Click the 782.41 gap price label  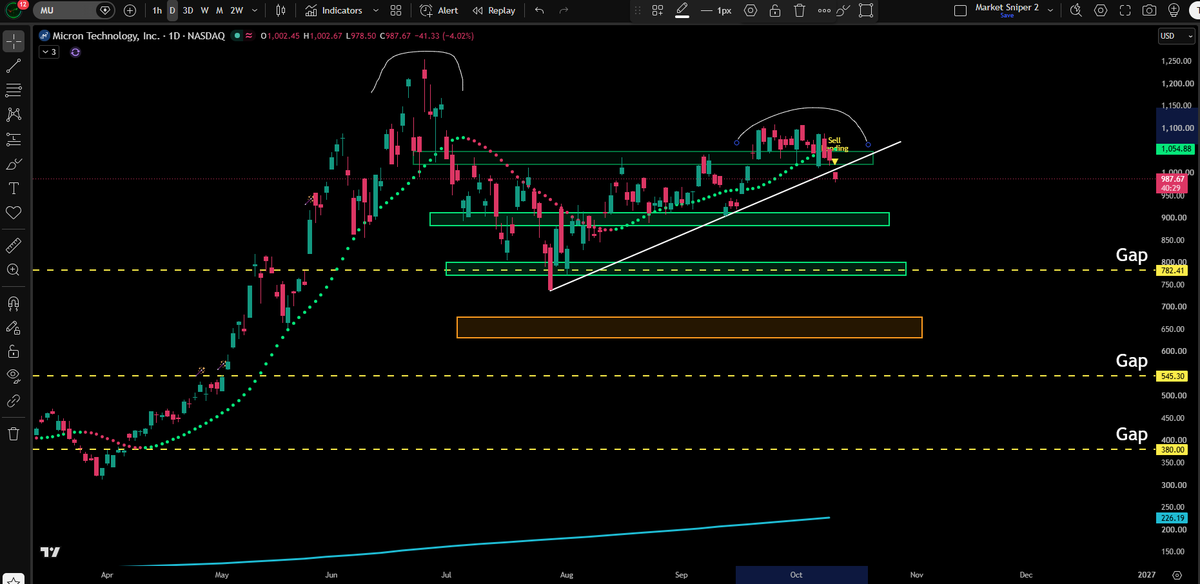coord(1173,270)
